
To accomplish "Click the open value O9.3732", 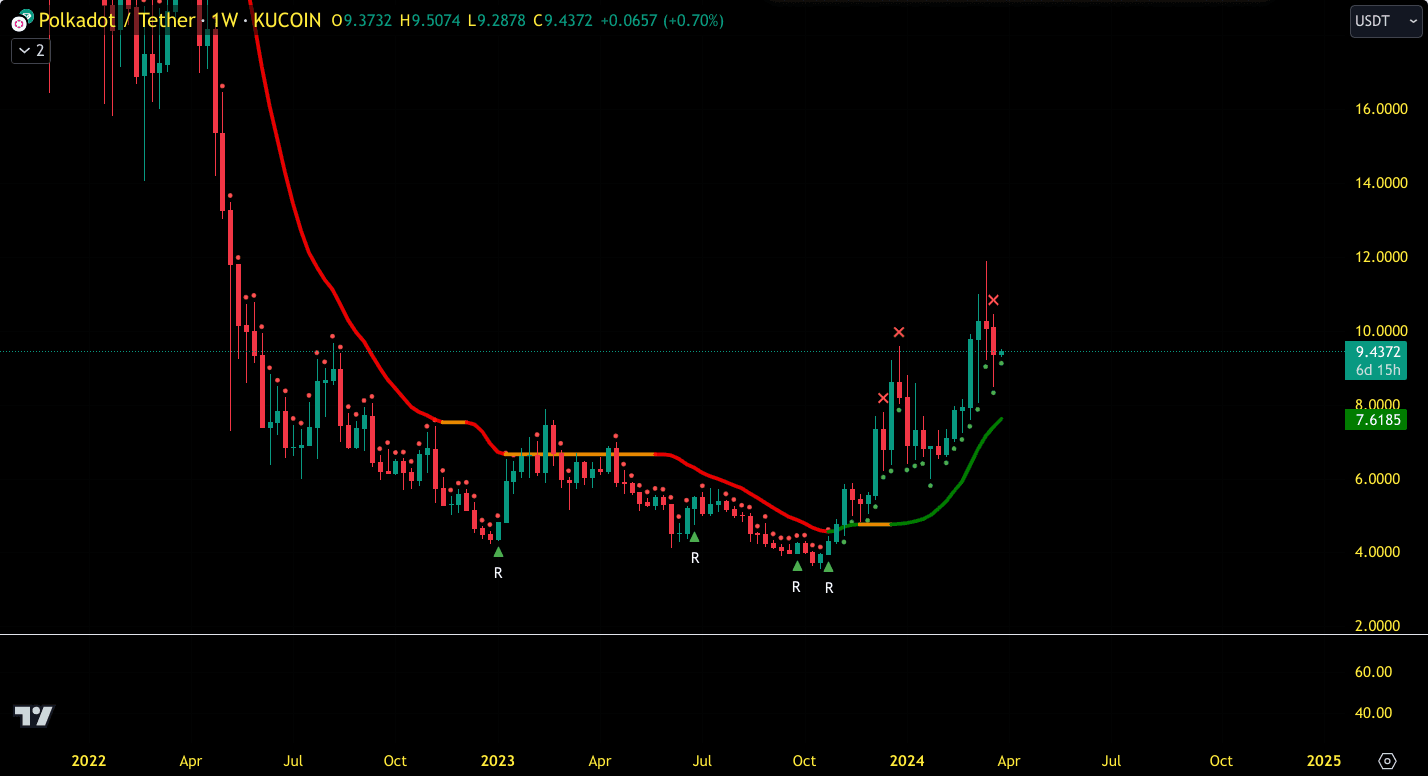I will pyautogui.click(x=362, y=20).
